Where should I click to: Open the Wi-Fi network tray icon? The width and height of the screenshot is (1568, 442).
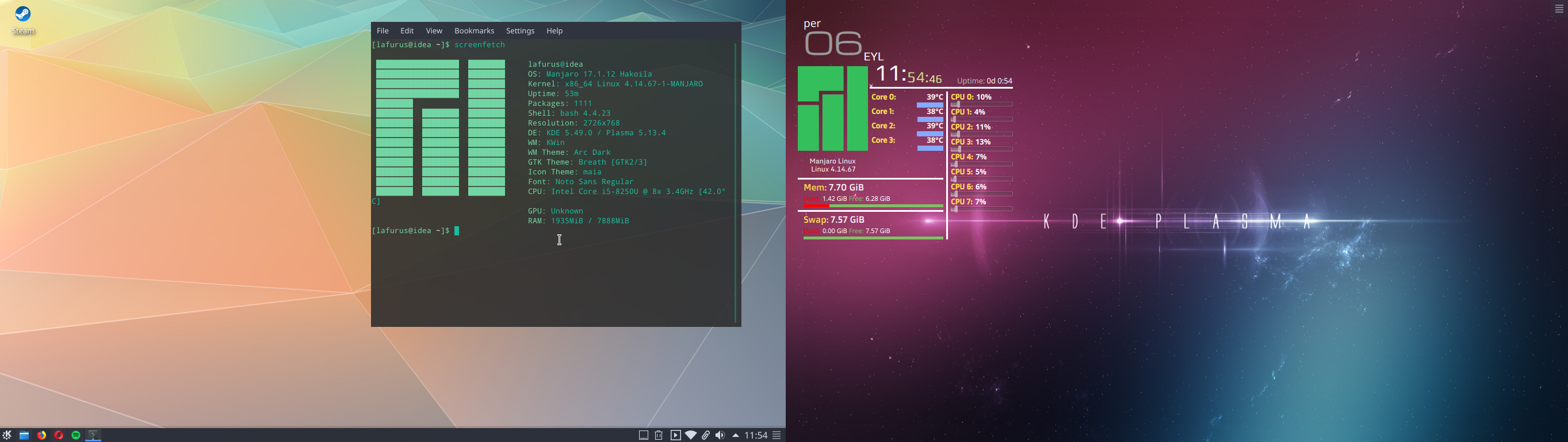[690, 435]
